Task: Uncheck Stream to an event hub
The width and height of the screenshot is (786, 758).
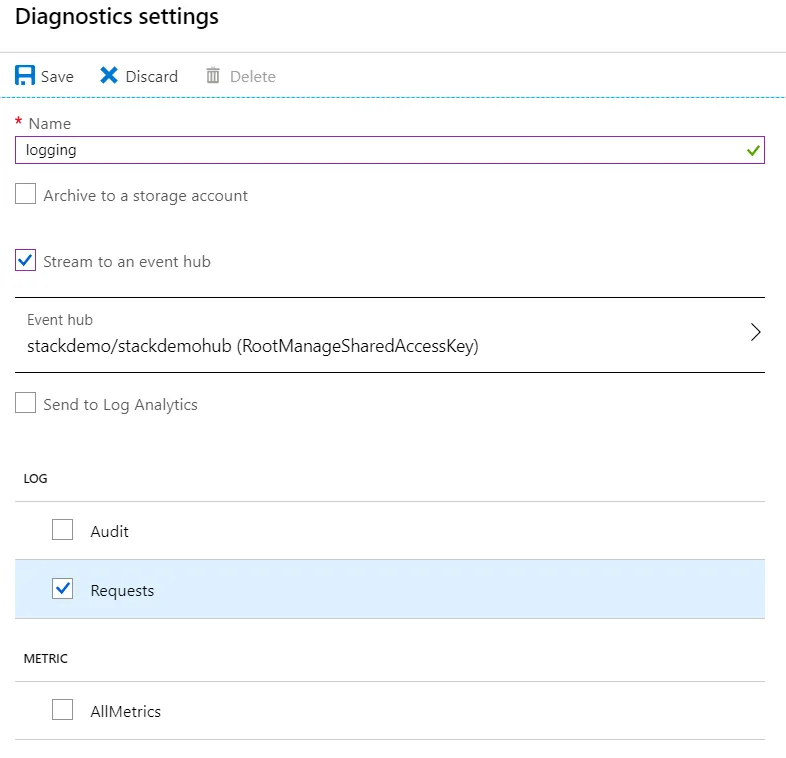Action: pyautogui.click(x=26, y=261)
